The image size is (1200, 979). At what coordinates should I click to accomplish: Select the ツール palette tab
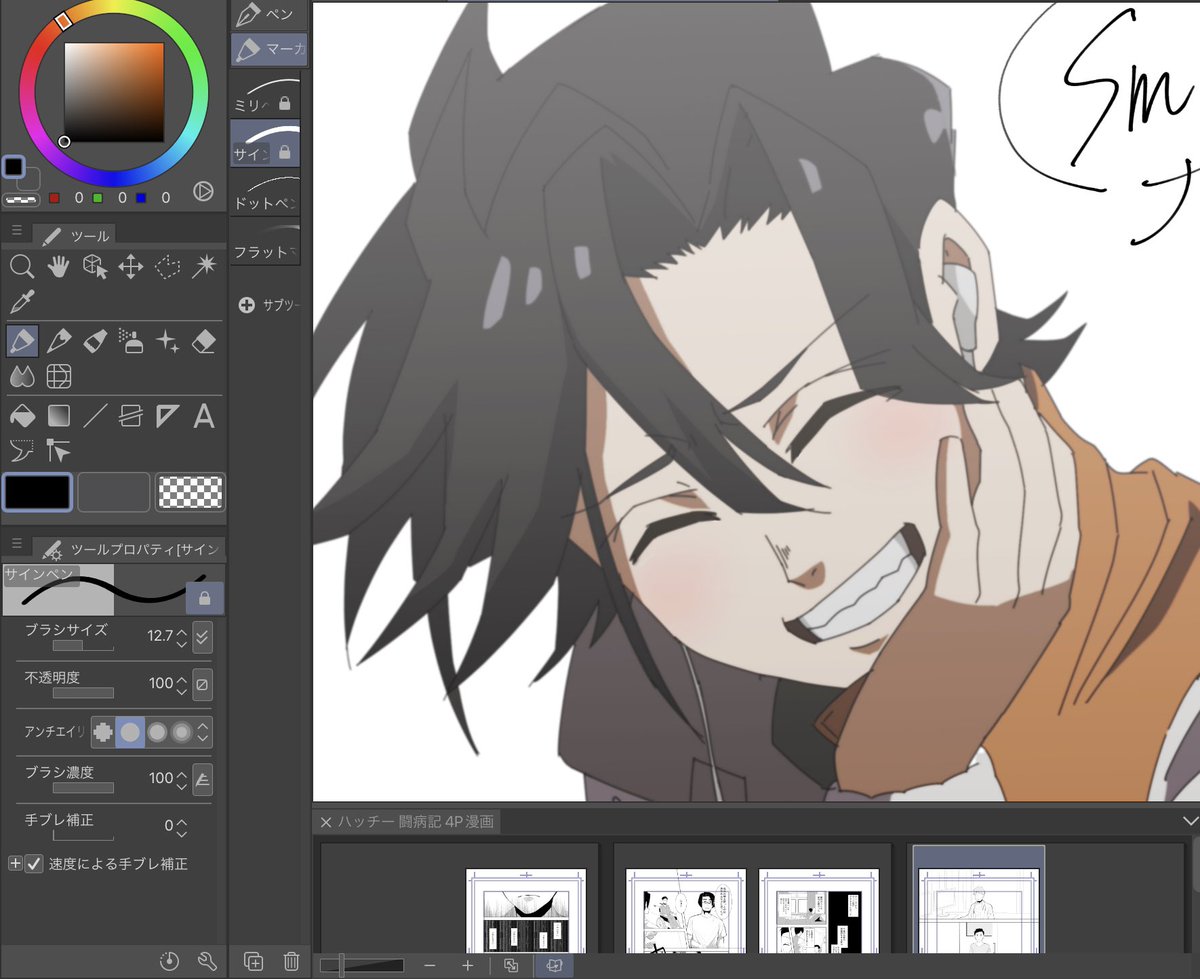coord(74,235)
